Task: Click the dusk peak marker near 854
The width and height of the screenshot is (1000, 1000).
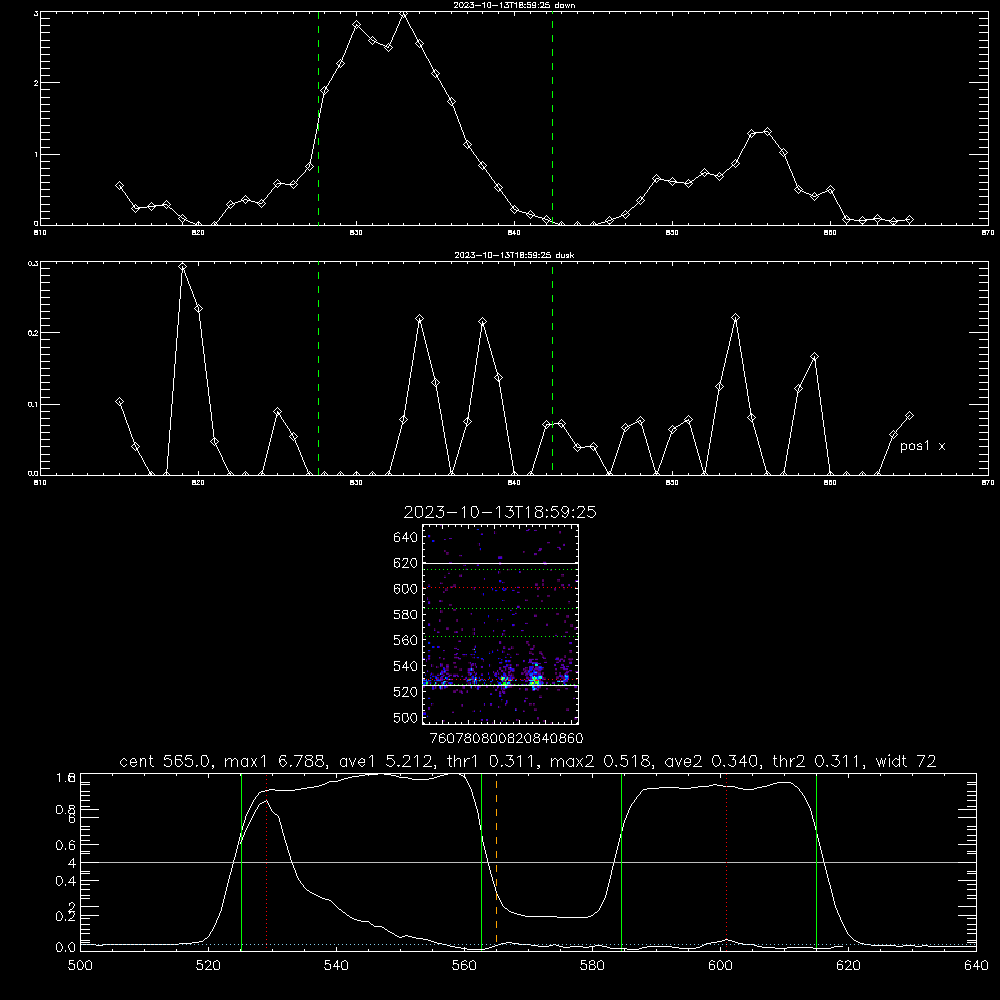Action: click(x=735, y=317)
